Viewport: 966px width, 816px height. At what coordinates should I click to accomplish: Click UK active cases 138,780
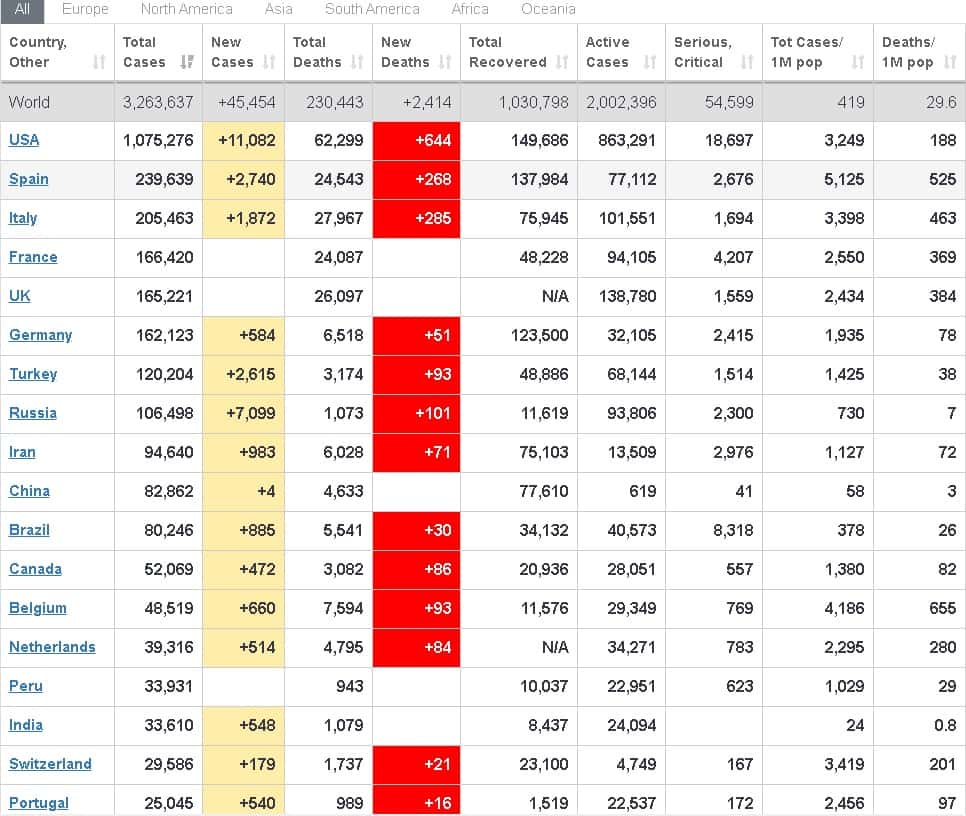(627, 296)
